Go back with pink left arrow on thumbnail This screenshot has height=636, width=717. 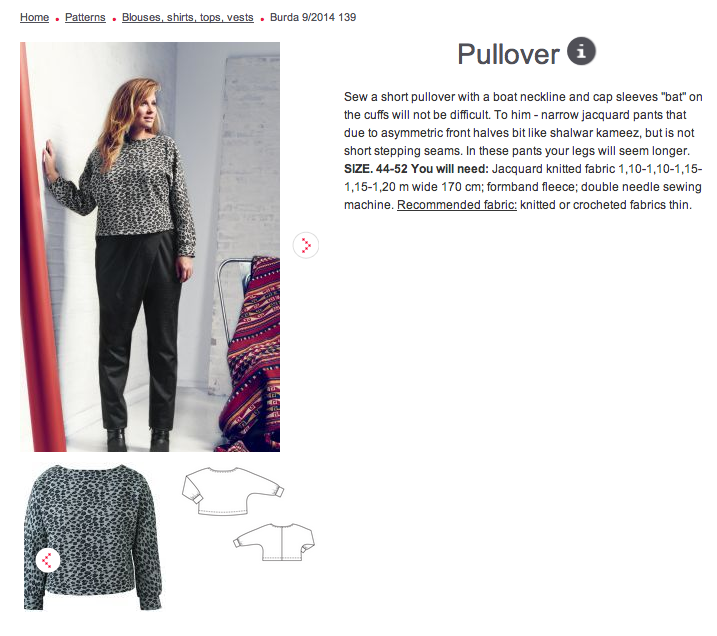pyautogui.click(x=48, y=560)
